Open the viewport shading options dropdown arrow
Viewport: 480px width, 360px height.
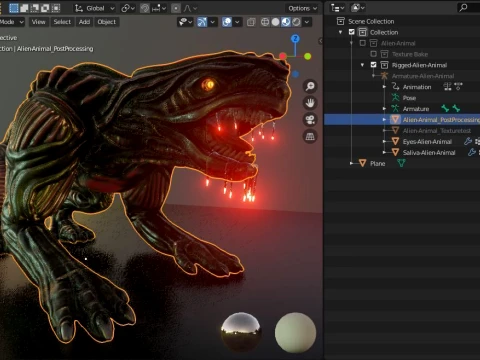pyautogui.click(x=307, y=22)
